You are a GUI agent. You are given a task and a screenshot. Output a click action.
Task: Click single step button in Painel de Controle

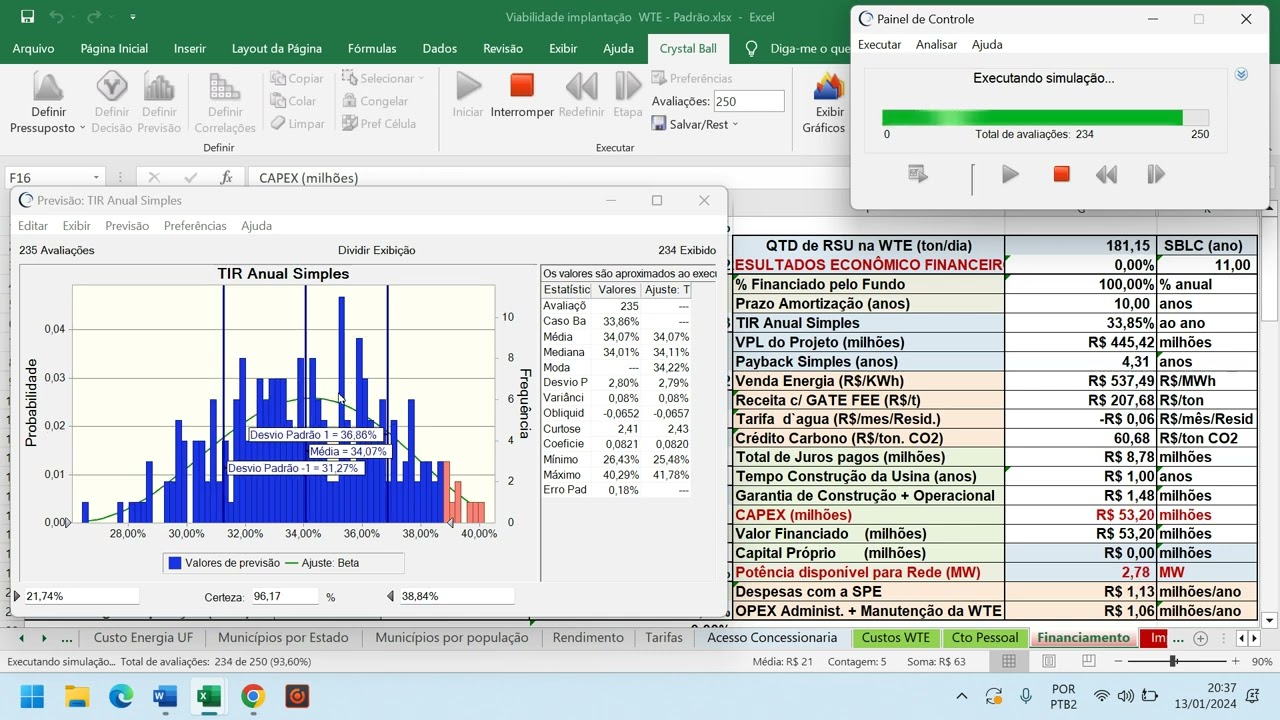1156,174
